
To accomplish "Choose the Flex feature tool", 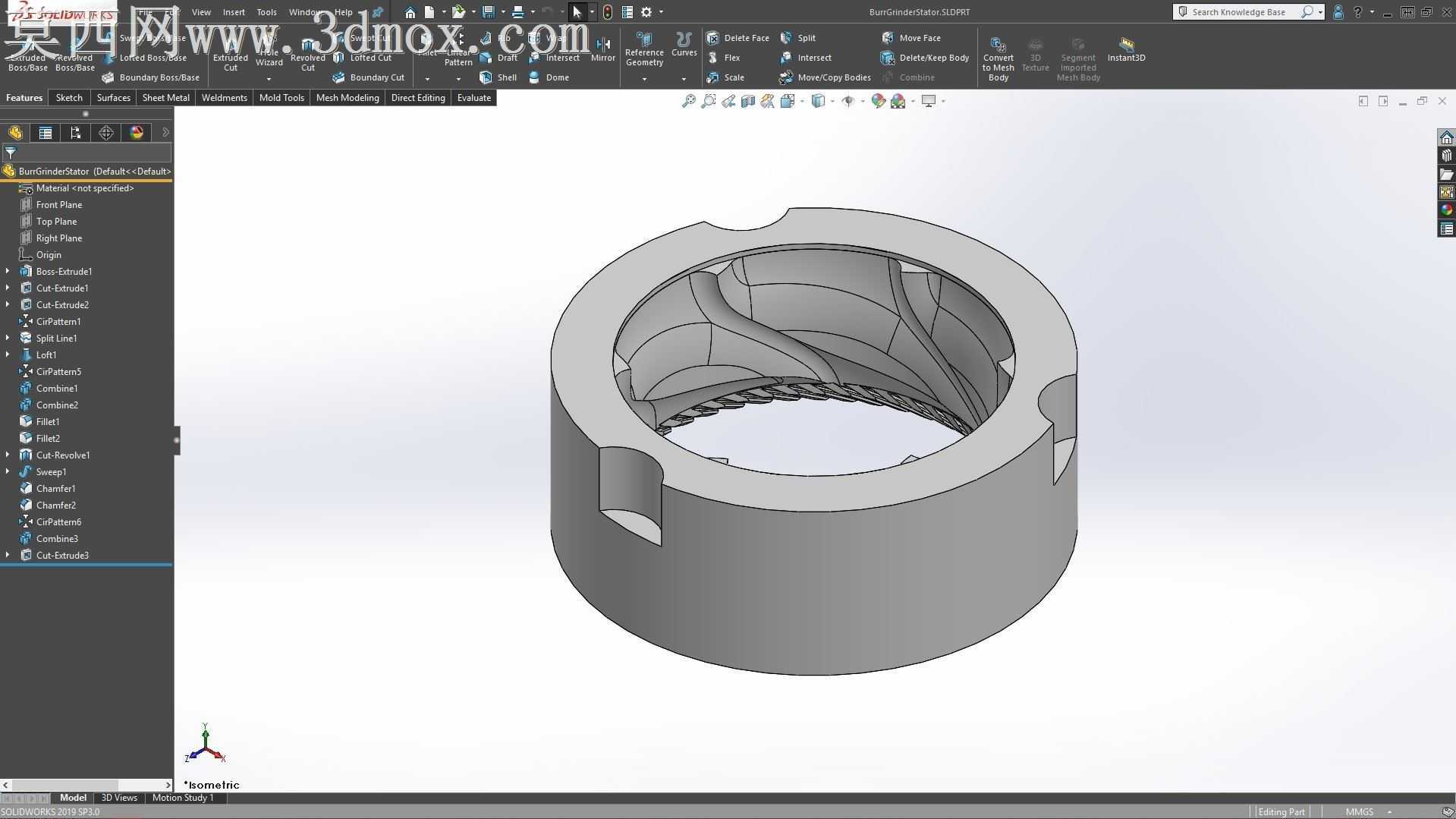I will click(723, 58).
